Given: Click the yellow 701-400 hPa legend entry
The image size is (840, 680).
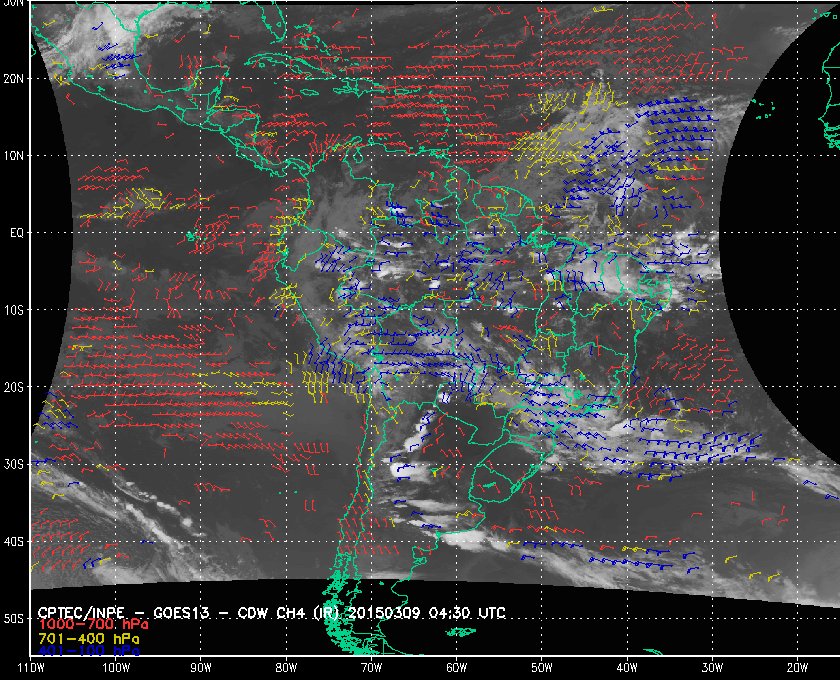Looking at the screenshot, I should click(89, 639).
